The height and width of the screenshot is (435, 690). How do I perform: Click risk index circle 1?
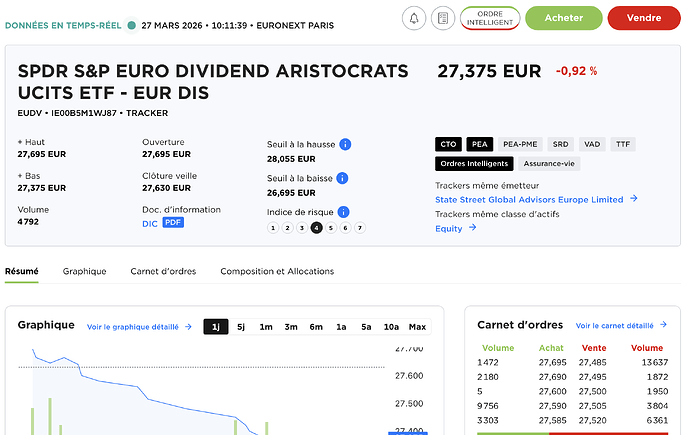[273, 228]
